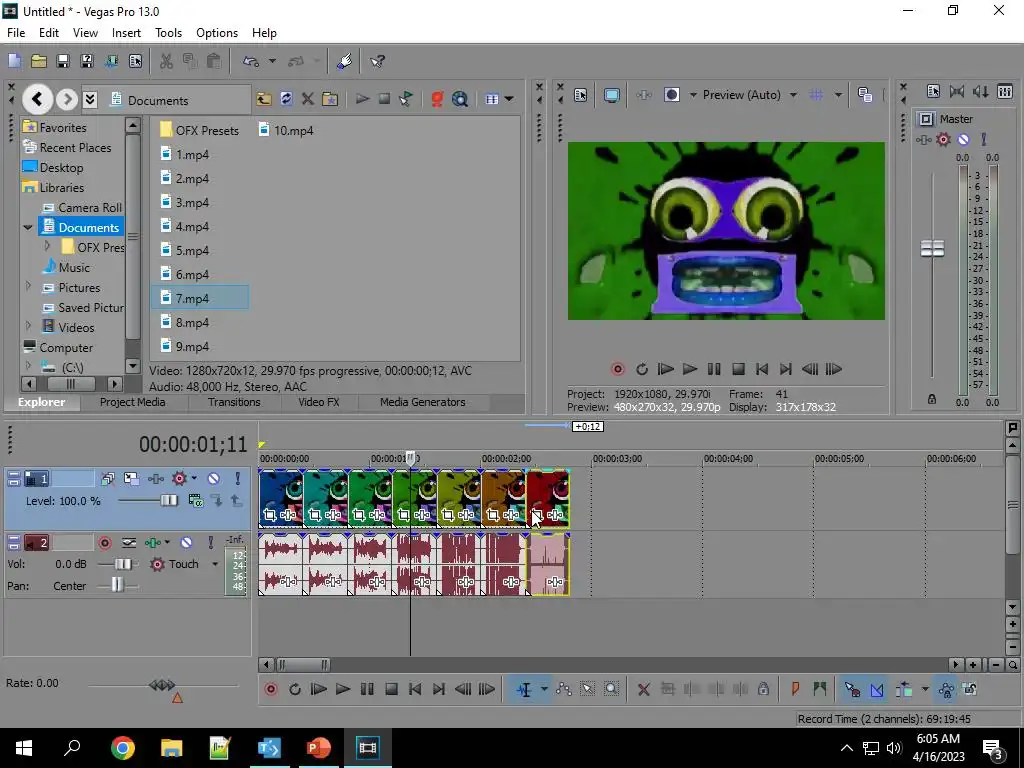Viewport: 1024px width, 768px height.
Task: Open the Preview (Auto) quality dropdown
Action: (793, 95)
